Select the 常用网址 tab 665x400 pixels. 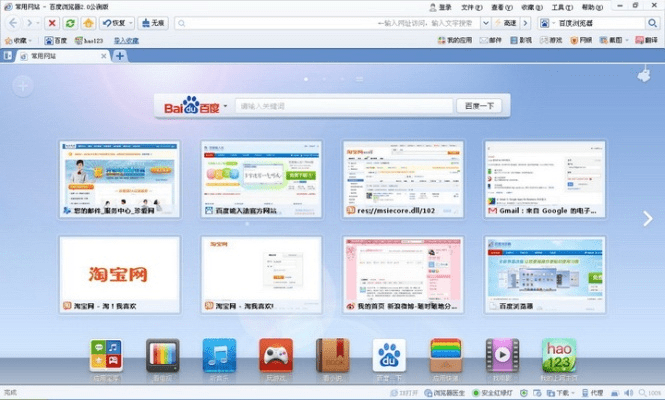click(59, 56)
